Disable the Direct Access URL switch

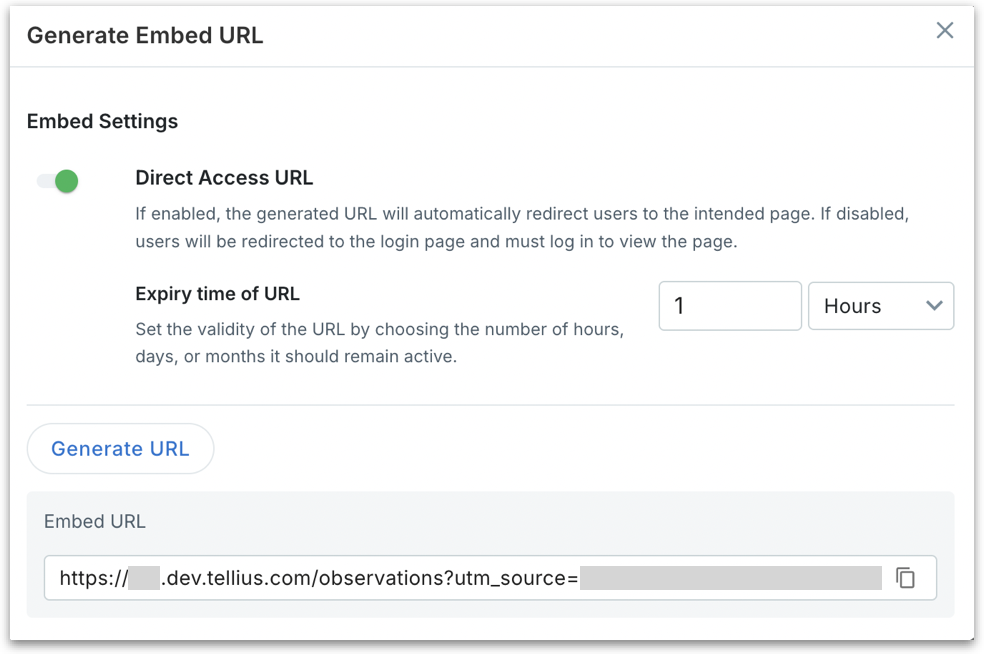click(58, 181)
